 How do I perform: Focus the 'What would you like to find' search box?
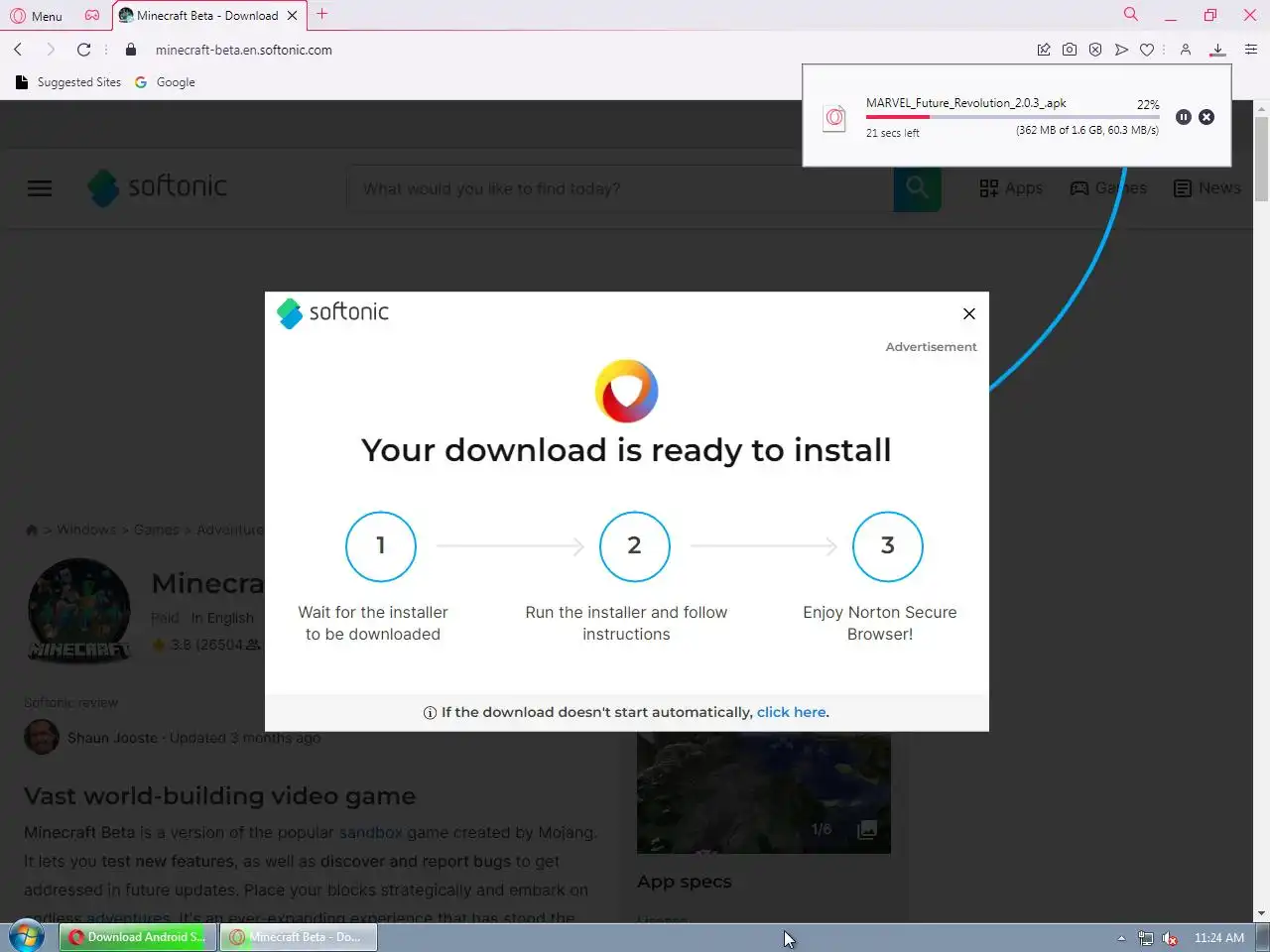pos(620,188)
